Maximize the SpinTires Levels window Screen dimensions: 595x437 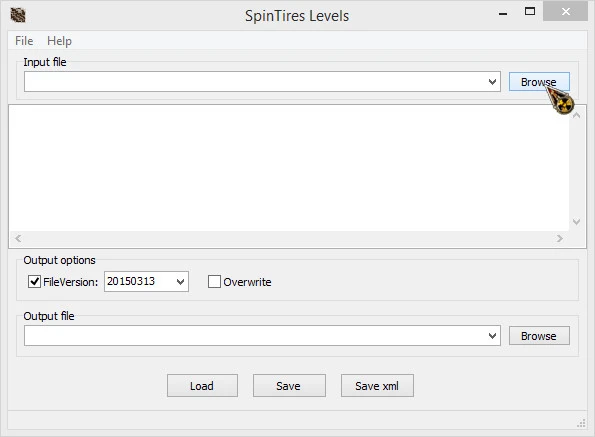530,12
